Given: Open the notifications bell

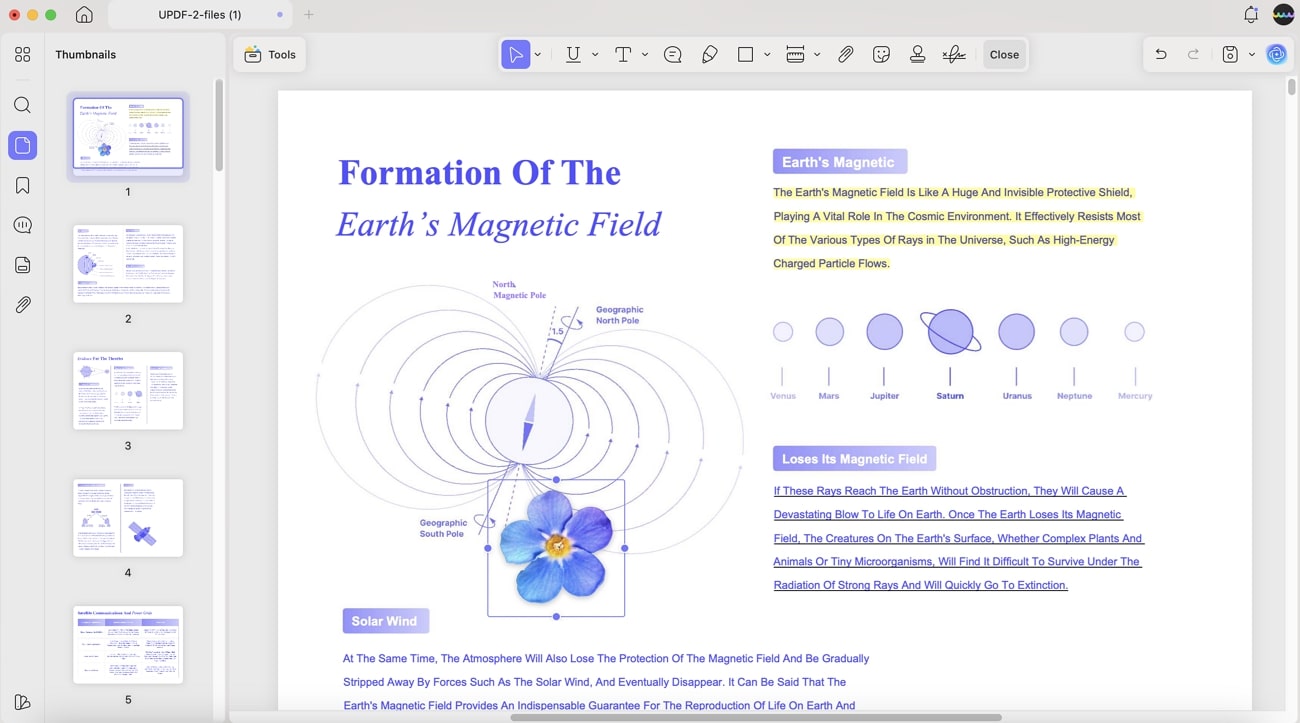Looking at the screenshot, I should click(x=1251, y=15).
